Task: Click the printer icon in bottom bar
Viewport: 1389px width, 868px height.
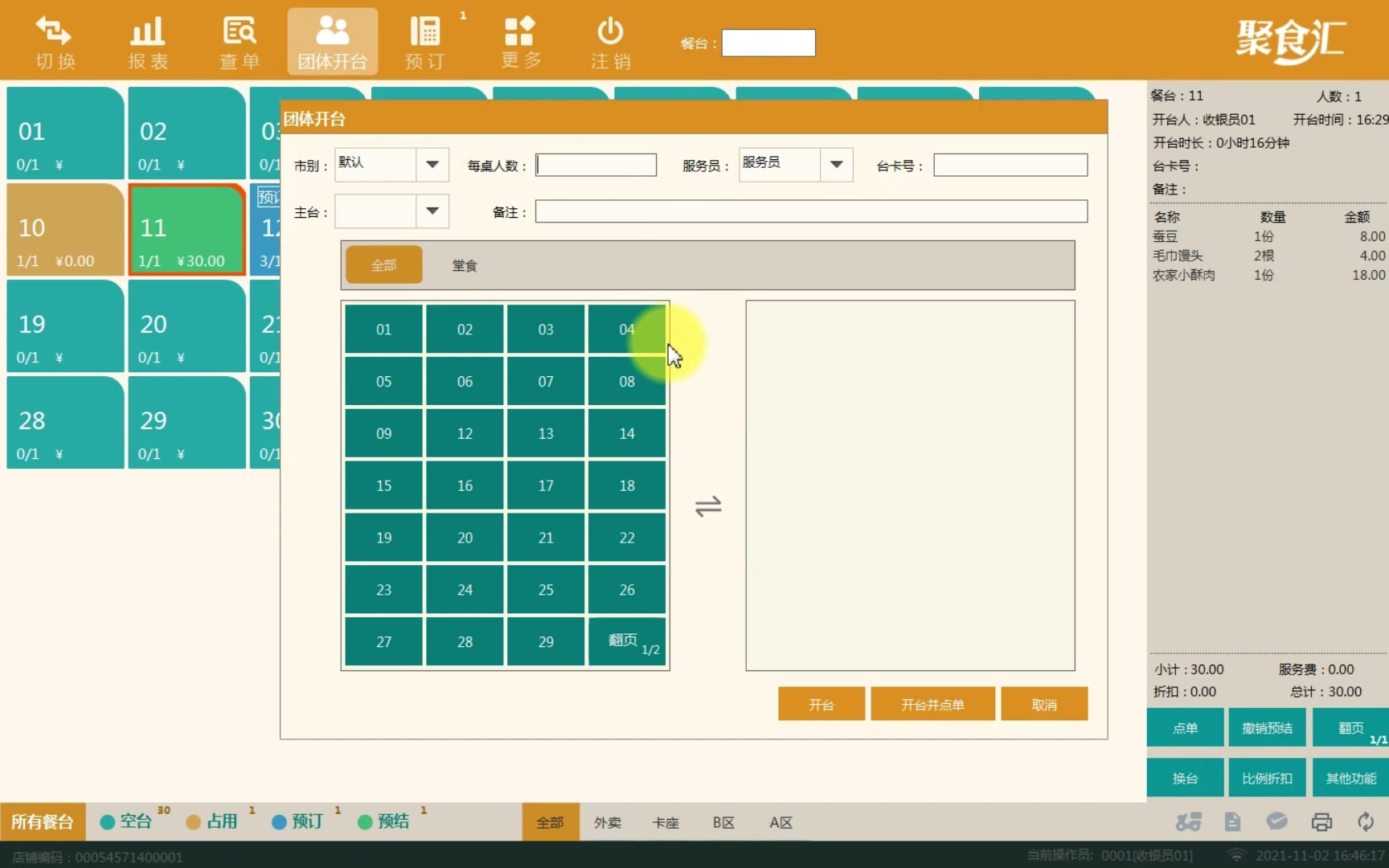Action: pyautogui.click(x=1321, y=821)
